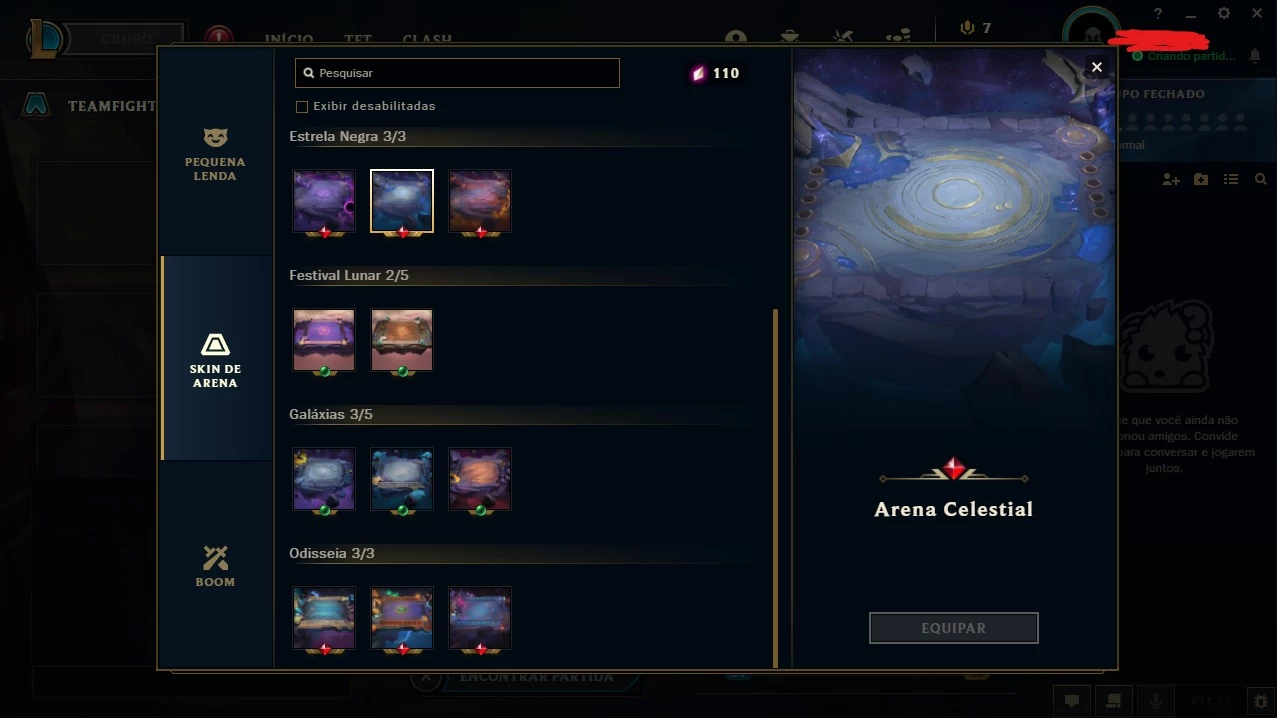This screenshot has height=718, width=1277.
Task: Open the Boom category
Action: tap(215, 565)
